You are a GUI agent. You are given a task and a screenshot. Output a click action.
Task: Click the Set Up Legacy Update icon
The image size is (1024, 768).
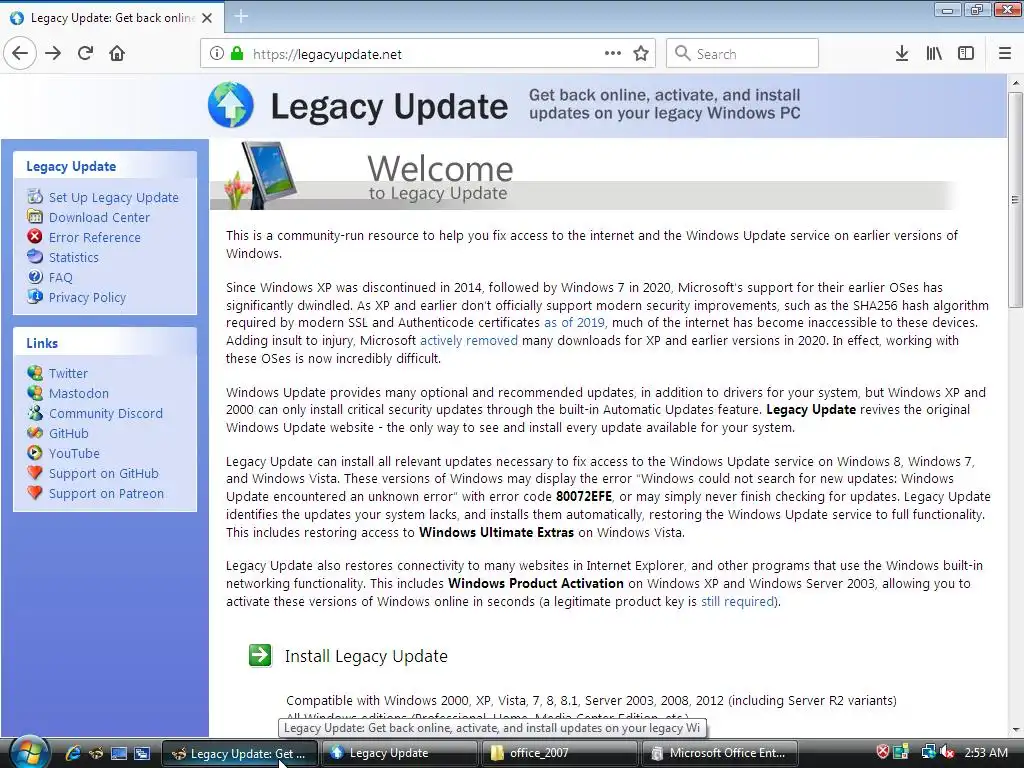pos(35,197)
